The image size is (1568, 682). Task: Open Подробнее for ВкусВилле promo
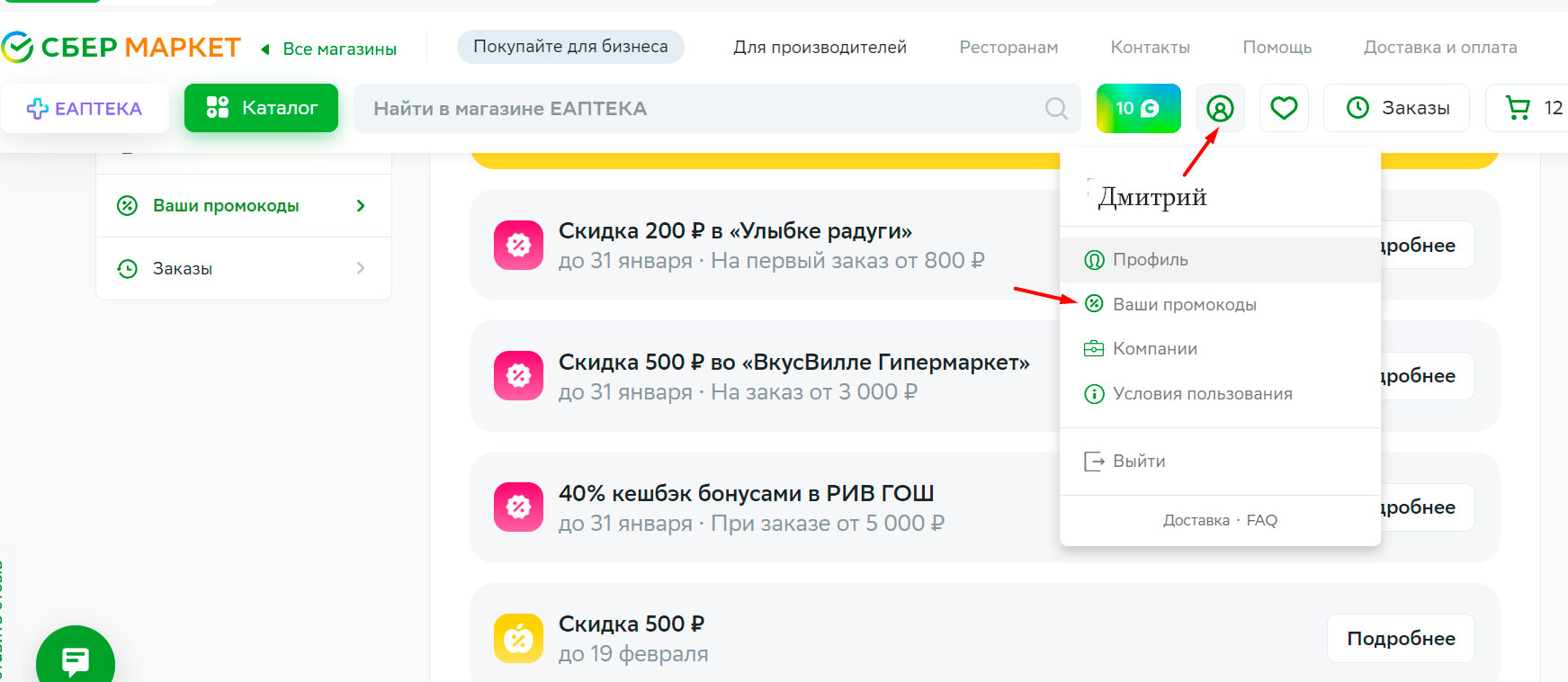click(1428, 376)
